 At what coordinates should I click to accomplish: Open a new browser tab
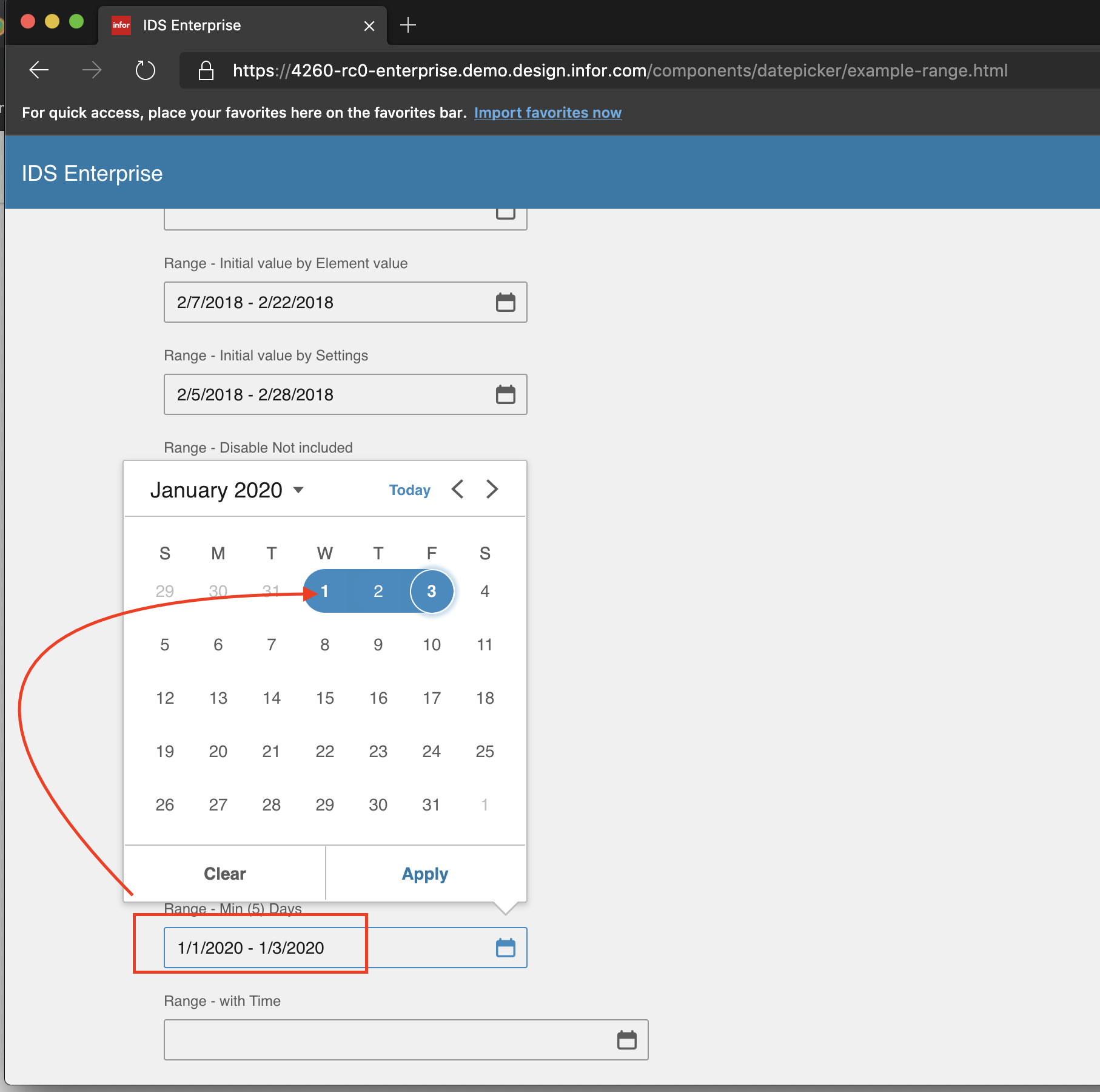click(x=408, y=25)
